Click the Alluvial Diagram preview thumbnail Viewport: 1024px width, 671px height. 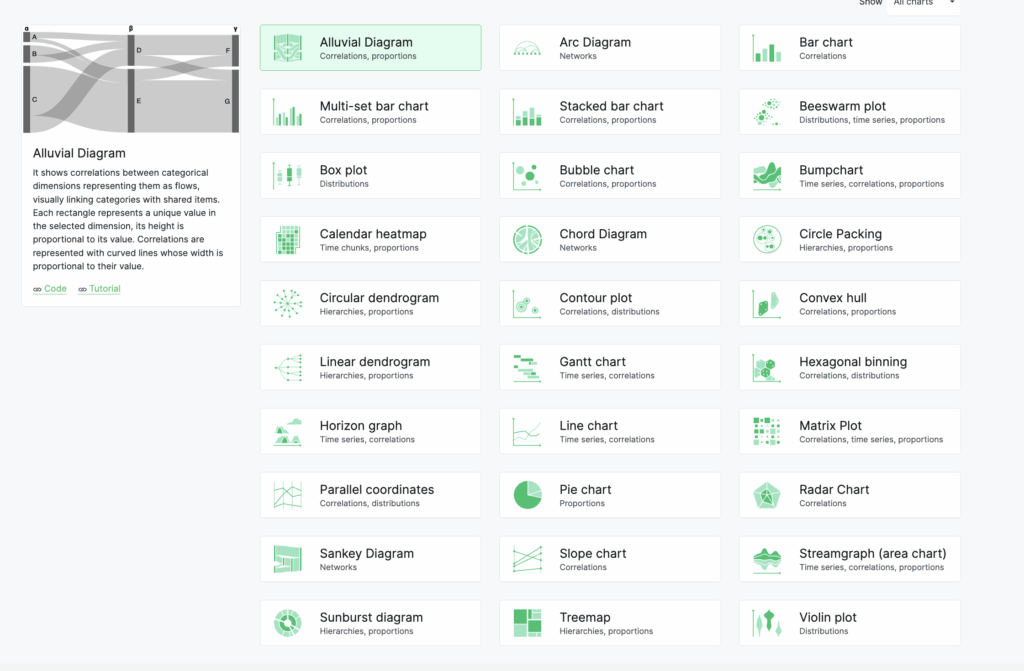(131, 82)
